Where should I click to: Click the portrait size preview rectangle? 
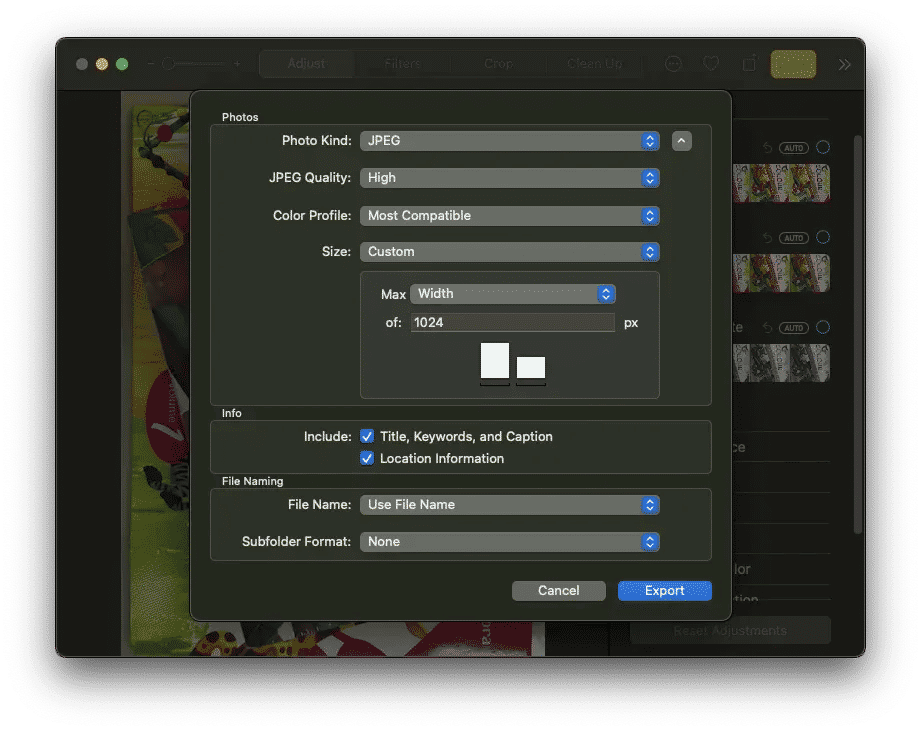coord(495,361)
